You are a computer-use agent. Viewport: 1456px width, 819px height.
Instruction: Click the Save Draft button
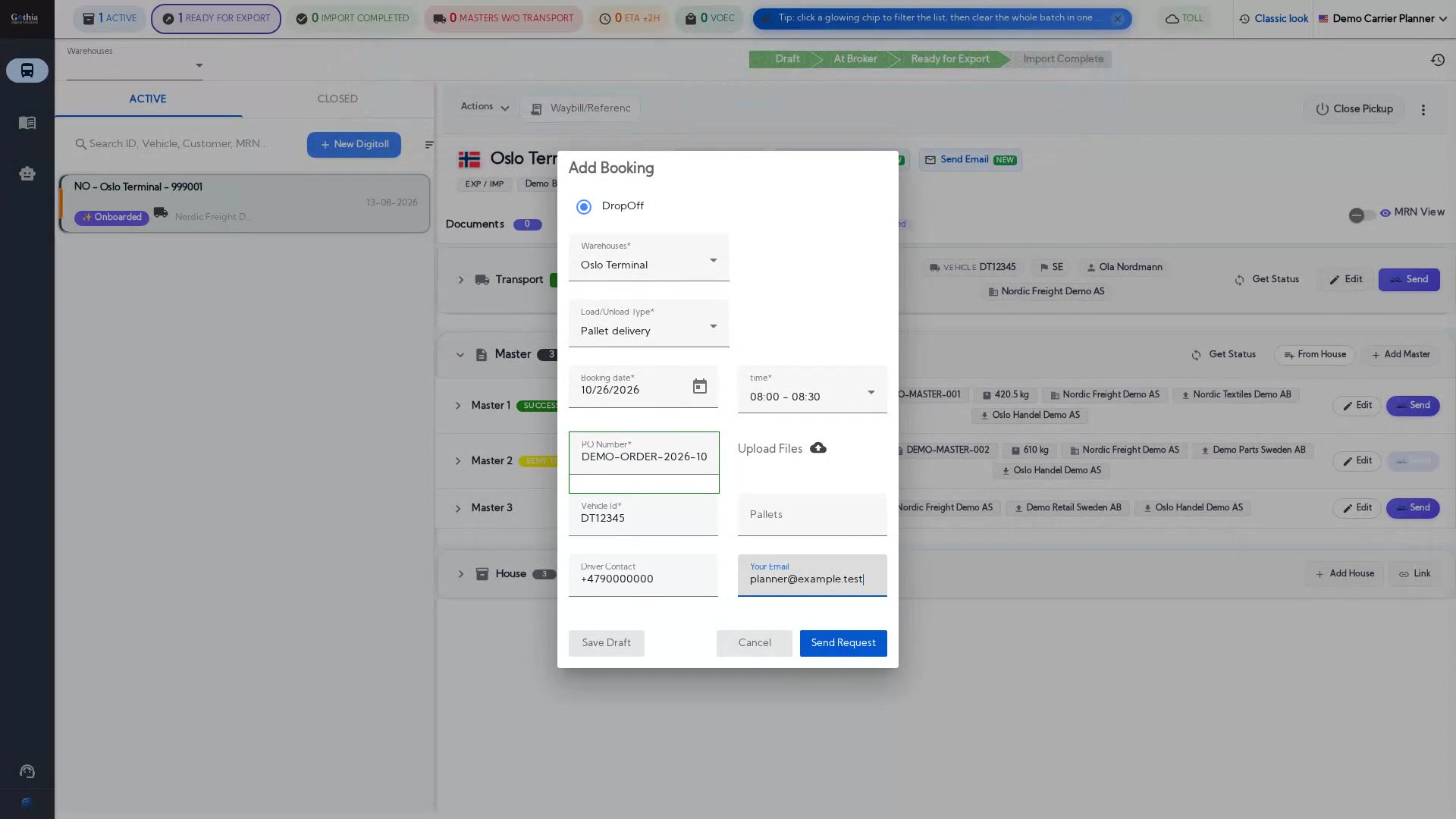coord(607,643)
